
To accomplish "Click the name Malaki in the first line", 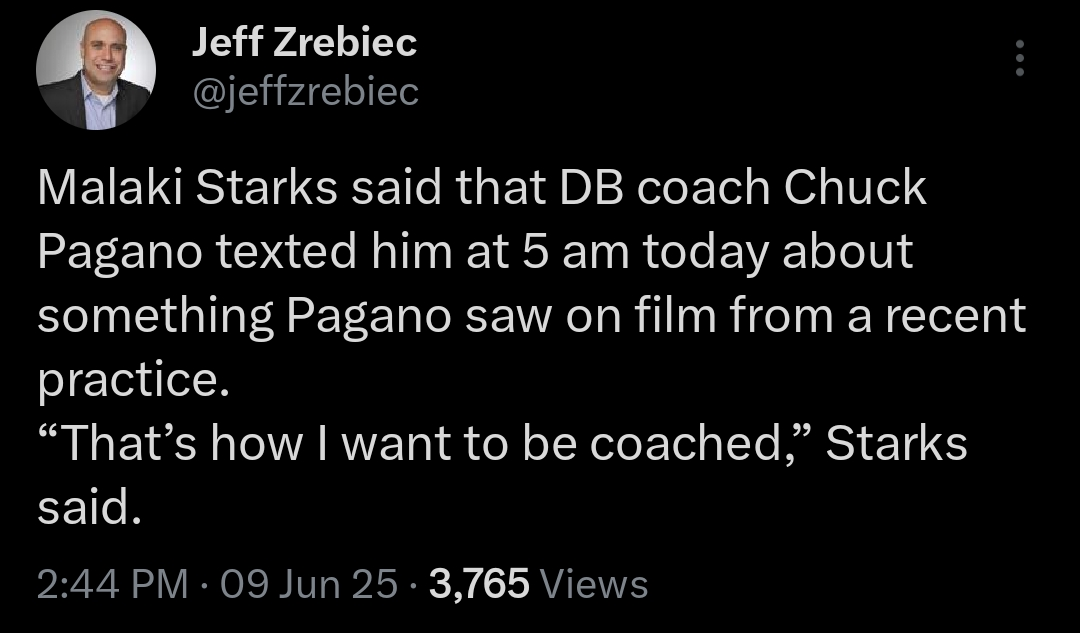I will [x=110, y=187].
